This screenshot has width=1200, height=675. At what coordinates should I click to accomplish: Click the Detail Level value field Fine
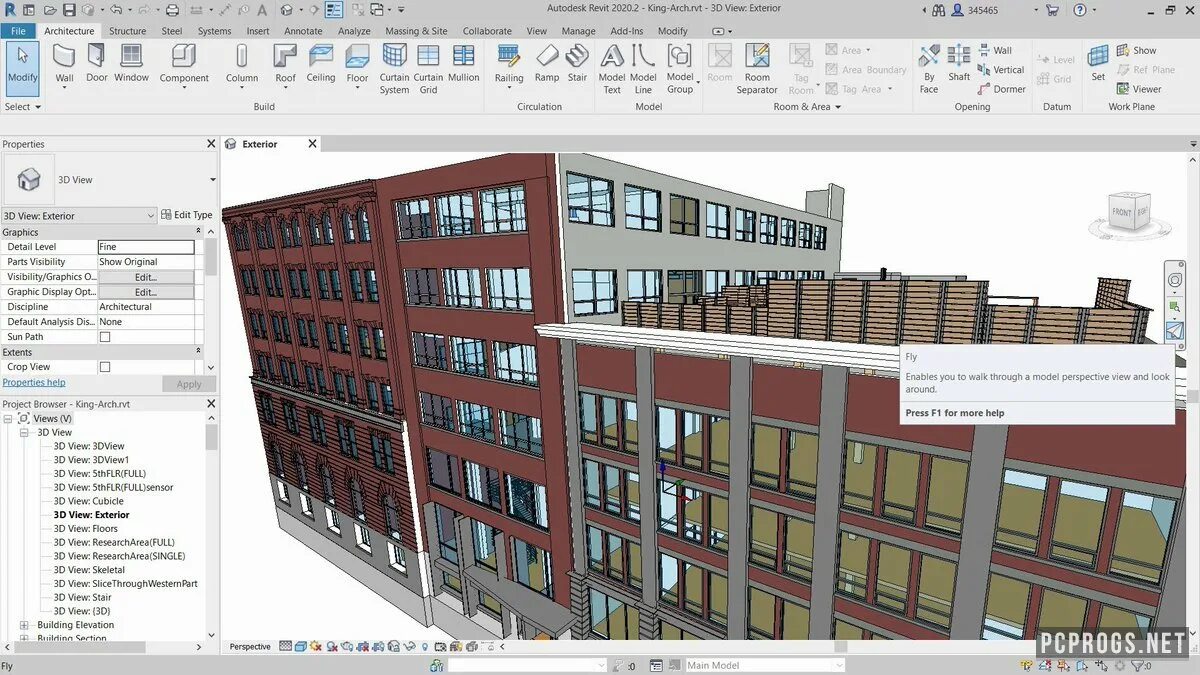coord(146,247)
